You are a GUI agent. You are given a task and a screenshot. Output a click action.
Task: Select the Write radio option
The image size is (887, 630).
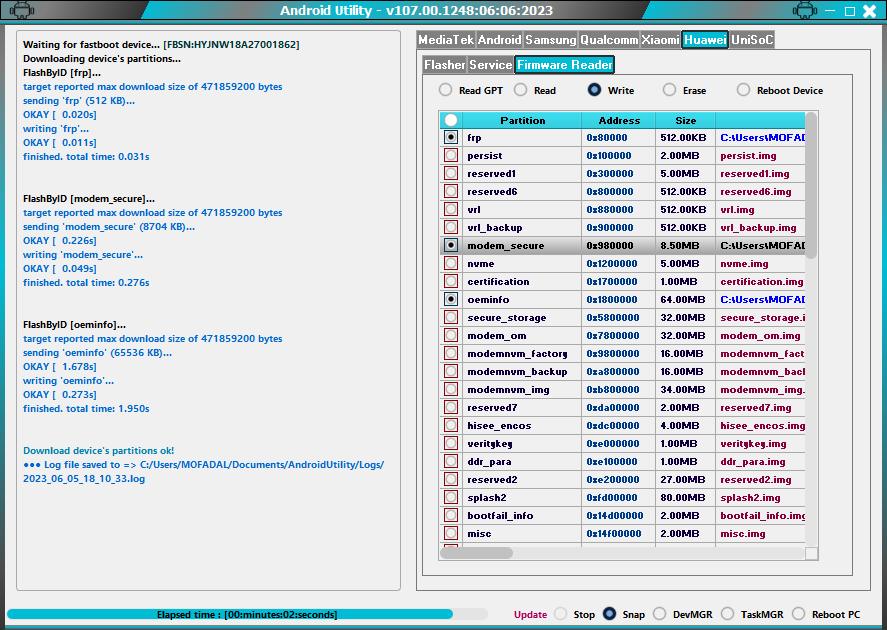click(x=595, y=90)
